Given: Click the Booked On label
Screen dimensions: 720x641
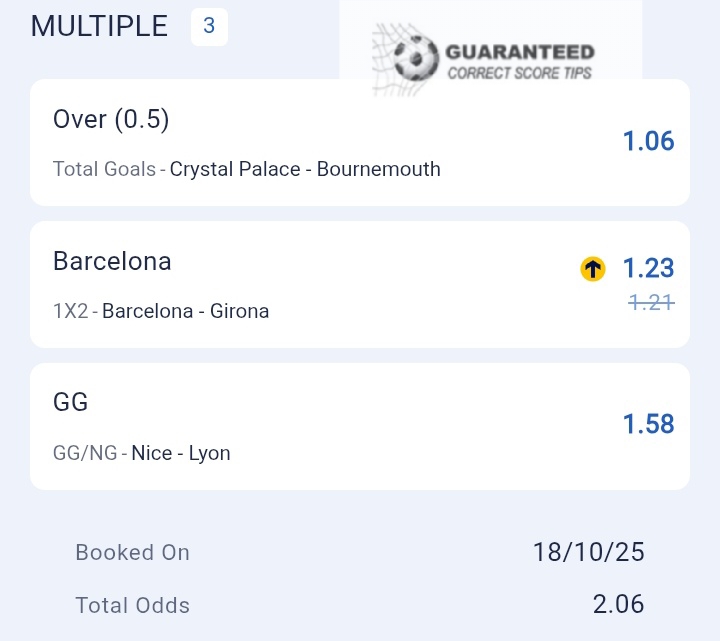Looking at the screenshot, I should [132, 552].
